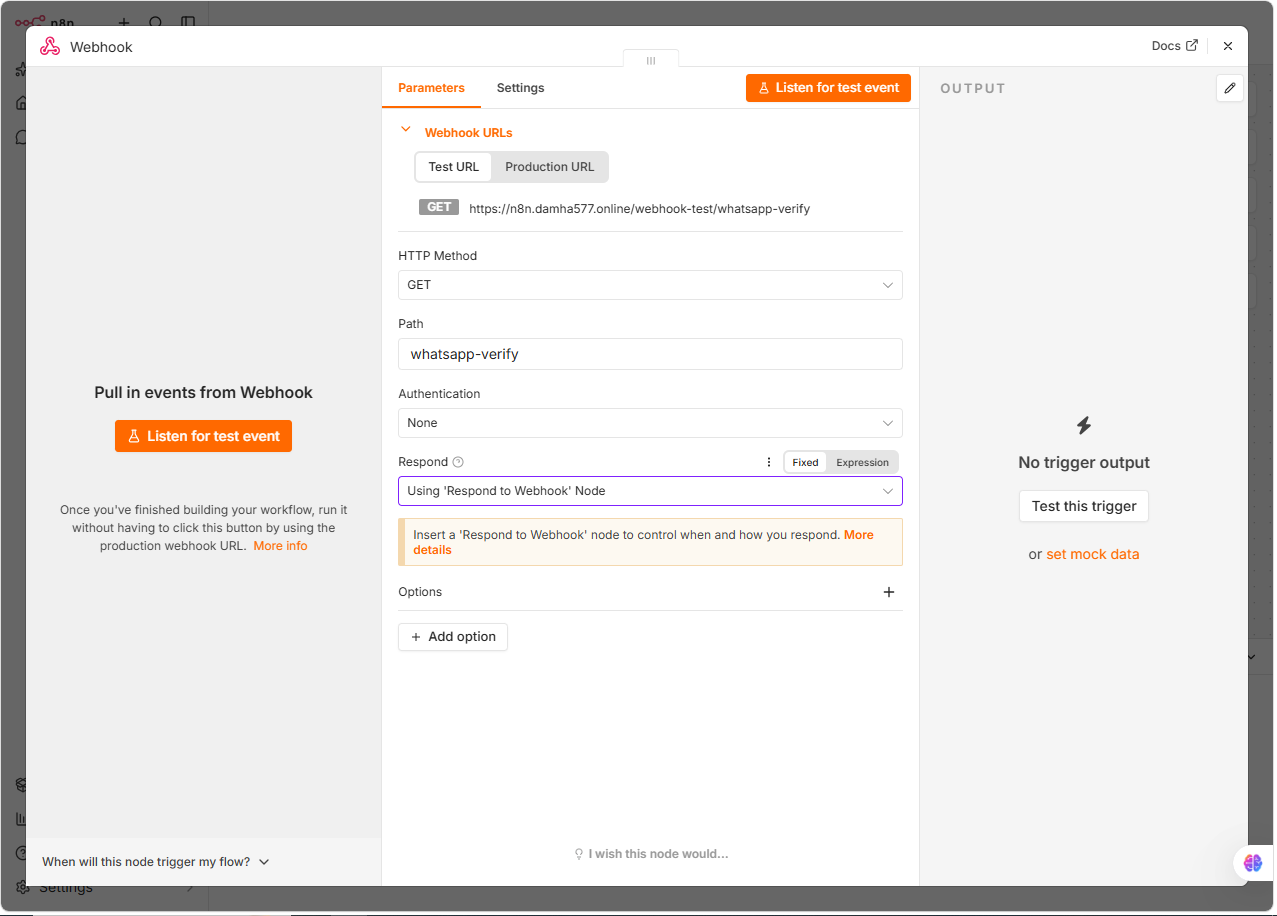
Task: Open the Respond mode dropdown
Action: click(x=650, y=491)
